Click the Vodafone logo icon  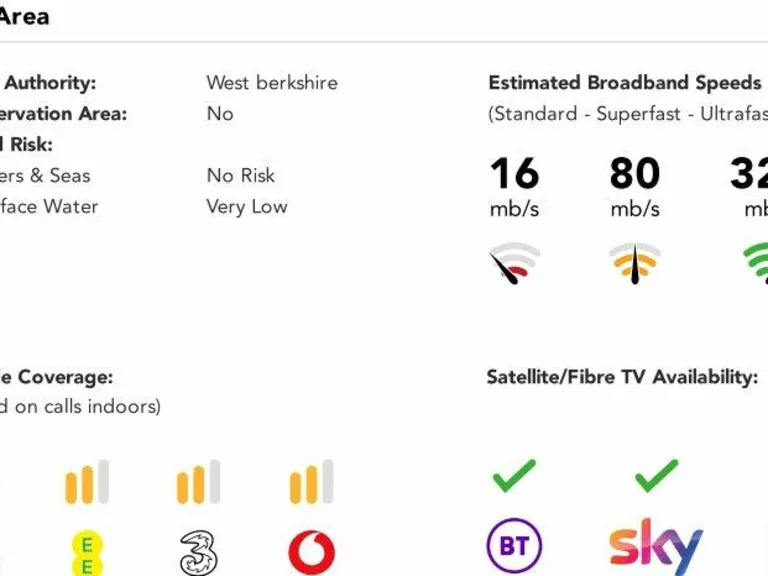(312, 552)
